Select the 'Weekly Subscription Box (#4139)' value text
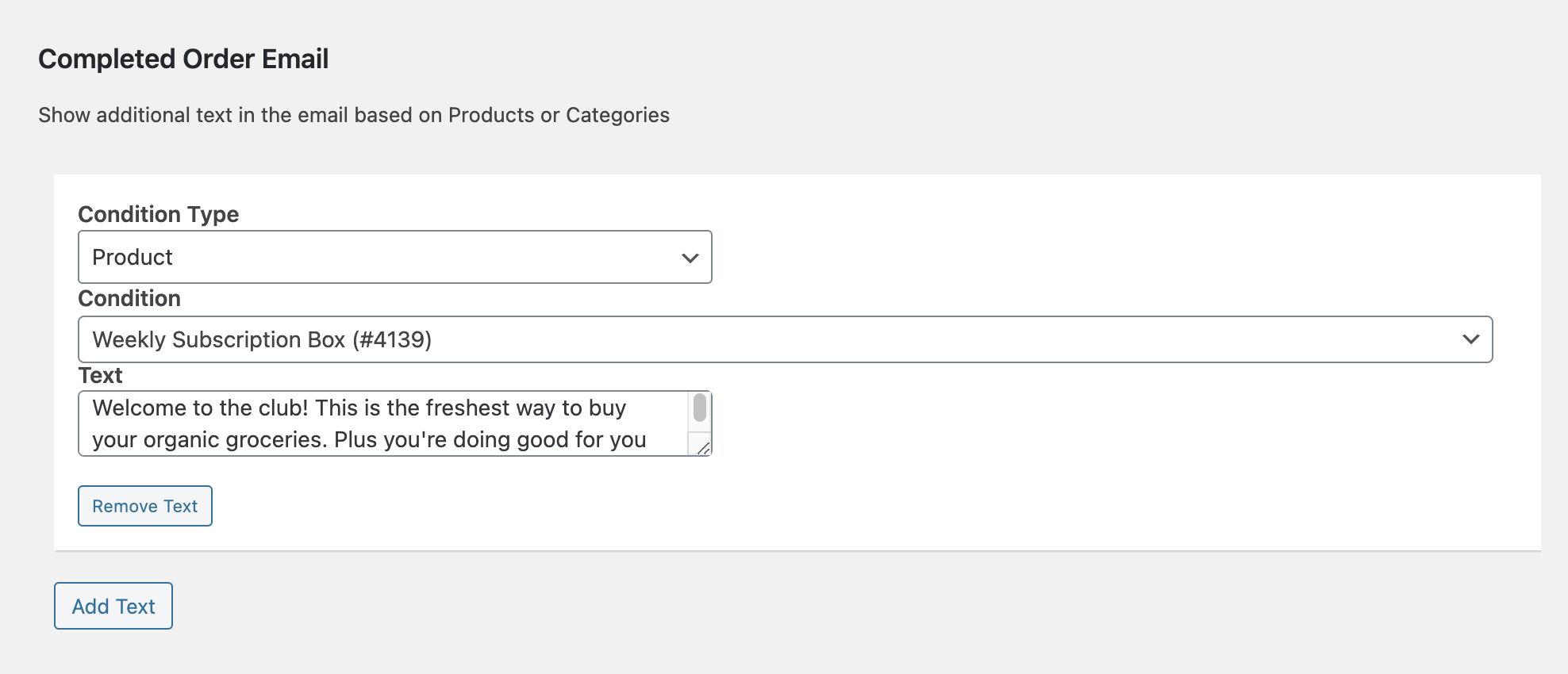The width and height of the screenshot is (1568, 674). pos(262,339)
